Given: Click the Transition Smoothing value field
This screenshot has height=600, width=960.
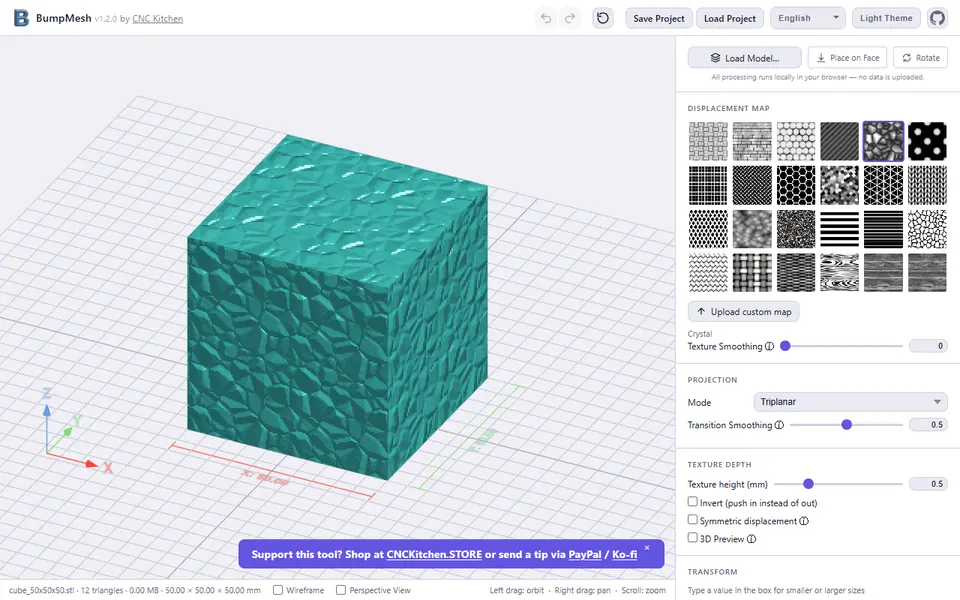Looking at the screenshot, I should [928, 425].
